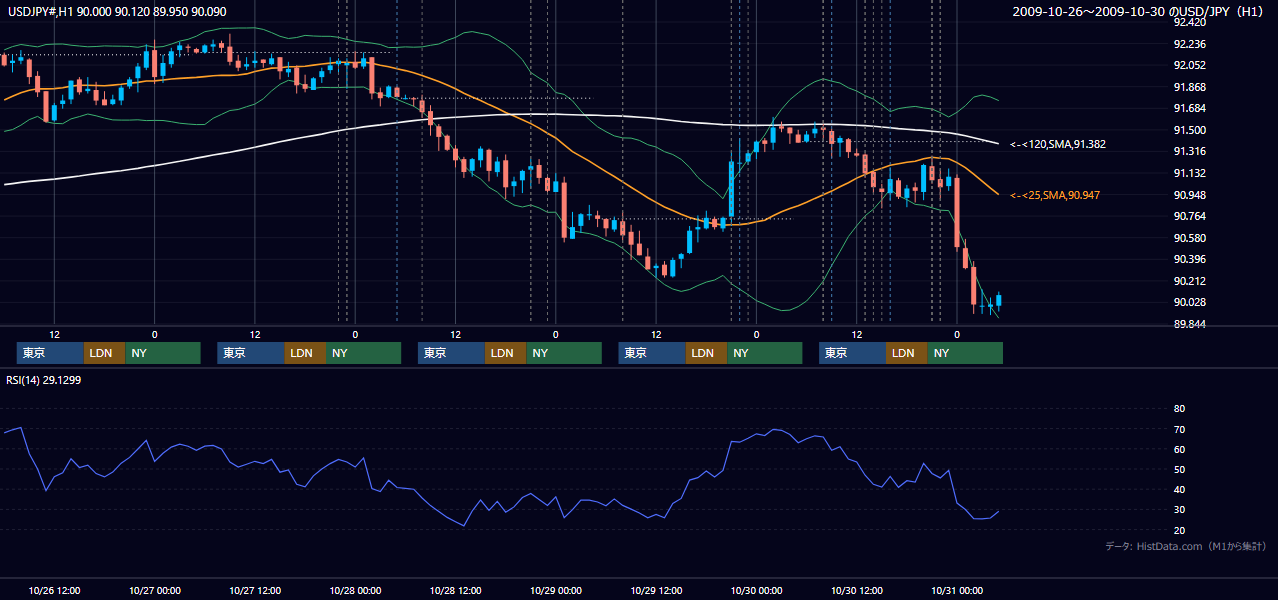Click the 10/30 12:00 date label
Viewport: 1278px width, 600px height.
[x=857, y=590]
